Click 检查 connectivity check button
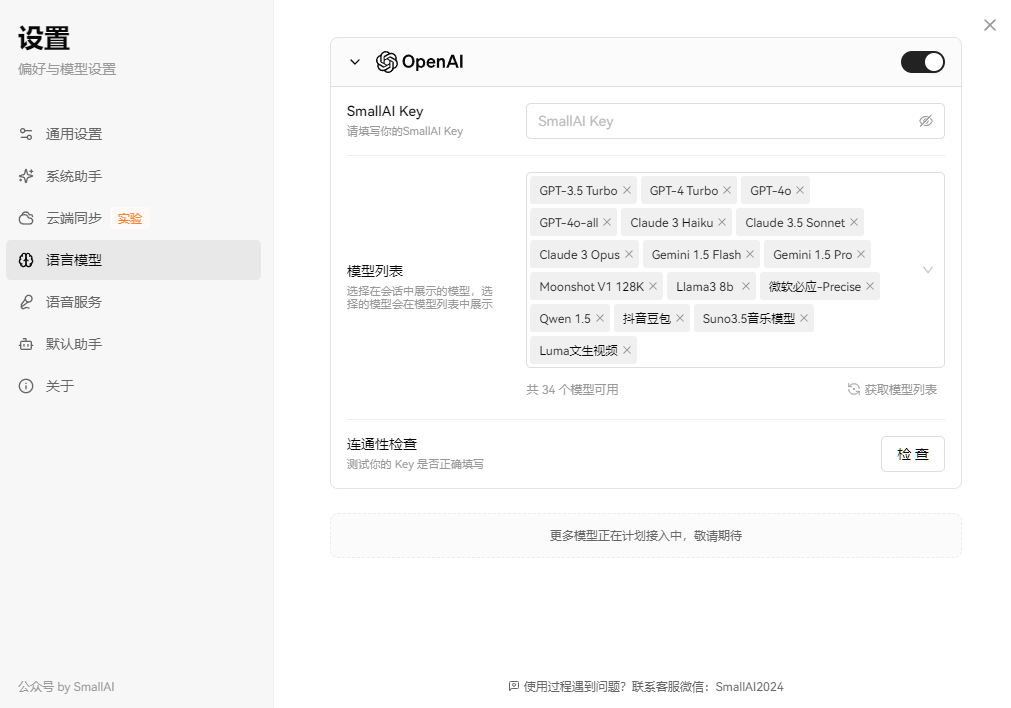The image size is (1011, 708). pos(912,454)
